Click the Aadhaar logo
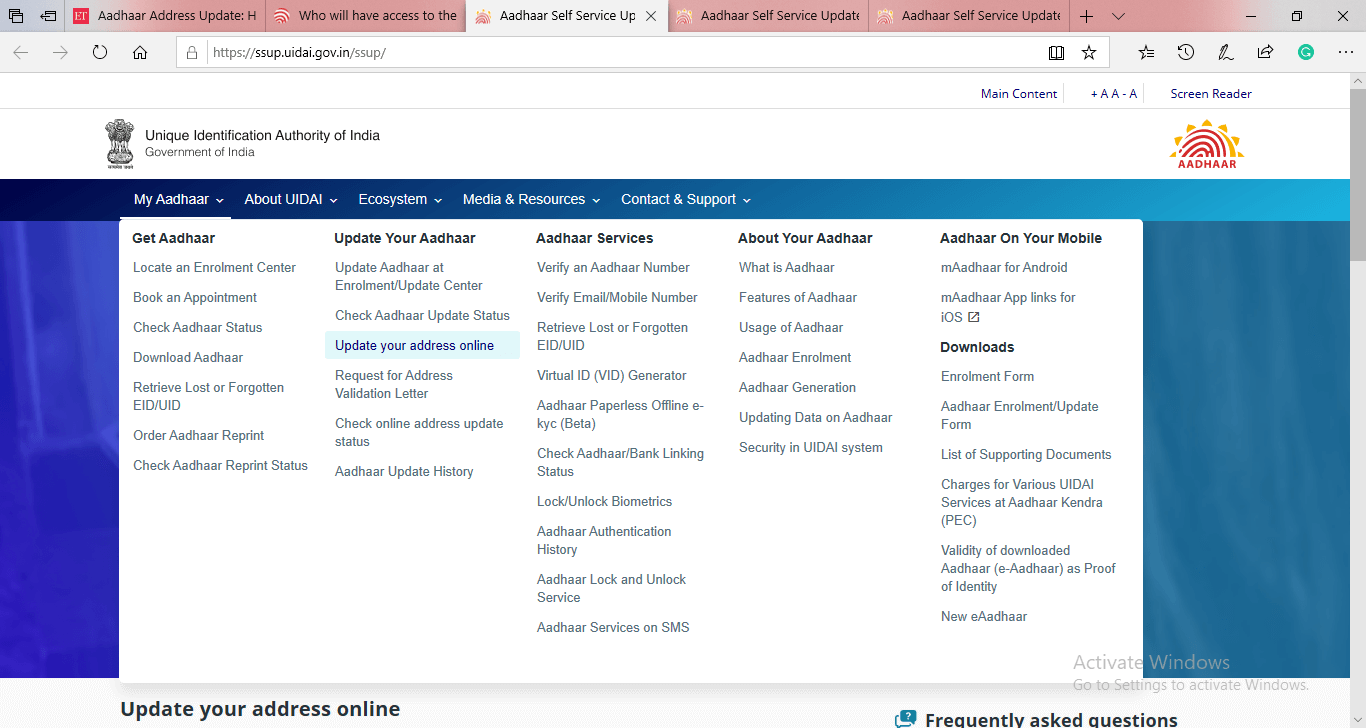Image resolution: width=1366 pixels, height=728 pixels. (1206, 144)
